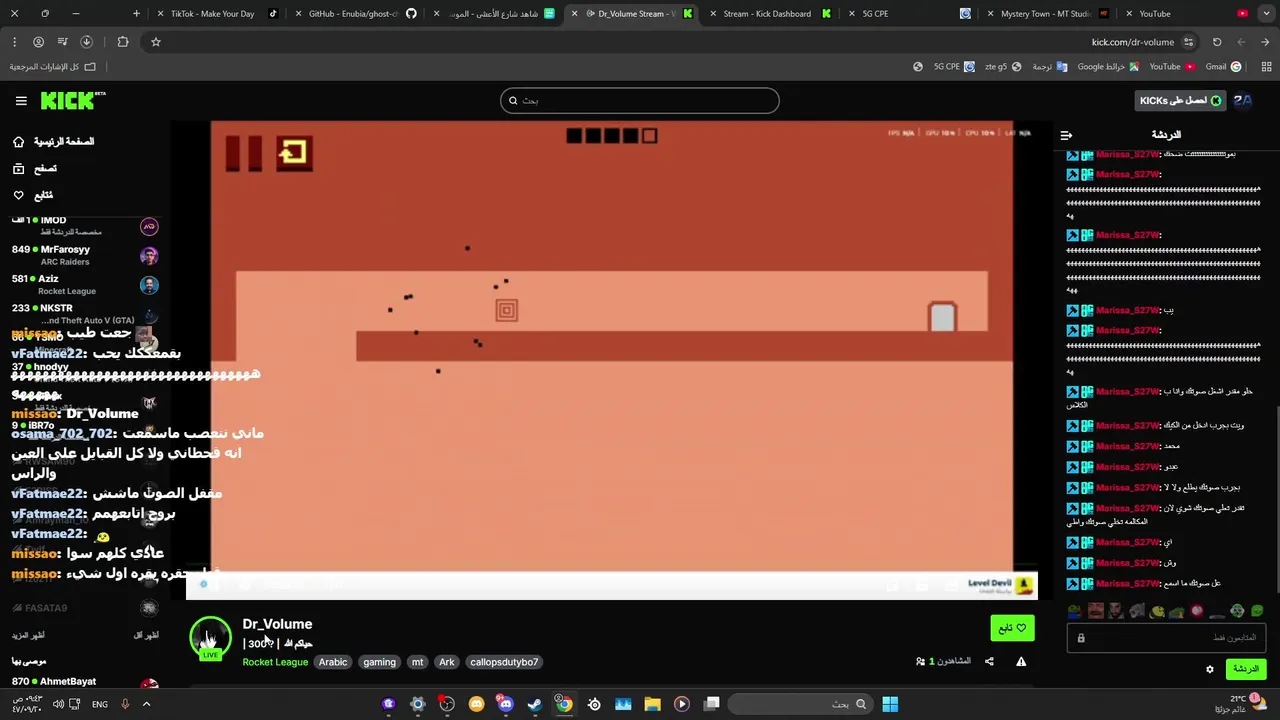Open Aziz Rocket League channel in sidebar
This screenshot has height=720, width=1280.
85,285
